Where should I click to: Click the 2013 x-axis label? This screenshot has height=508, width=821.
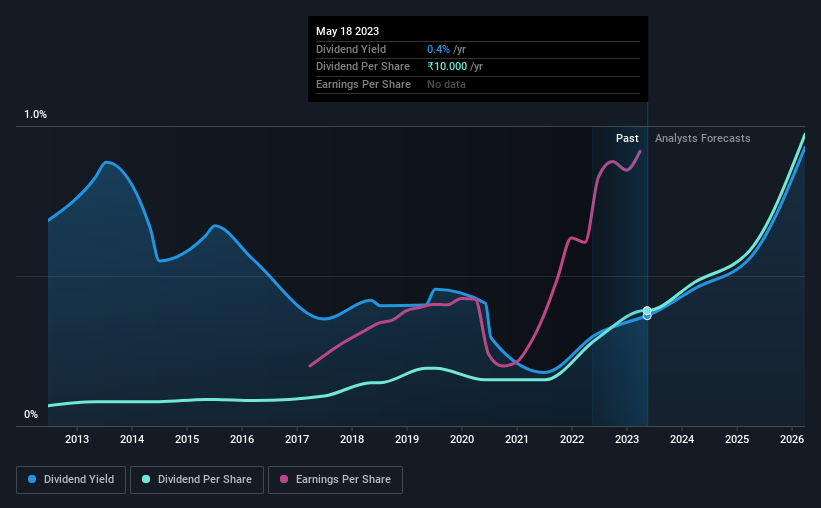(77, 439)
